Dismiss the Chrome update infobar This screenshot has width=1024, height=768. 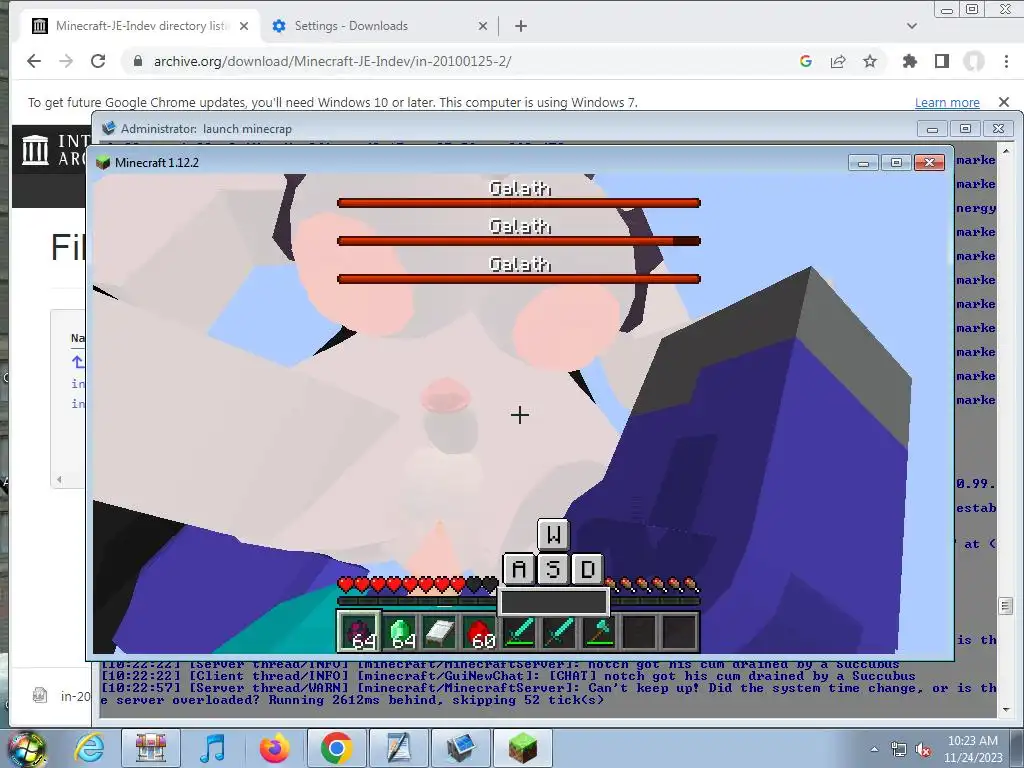pyautogui.click(x=1004, y=102)
